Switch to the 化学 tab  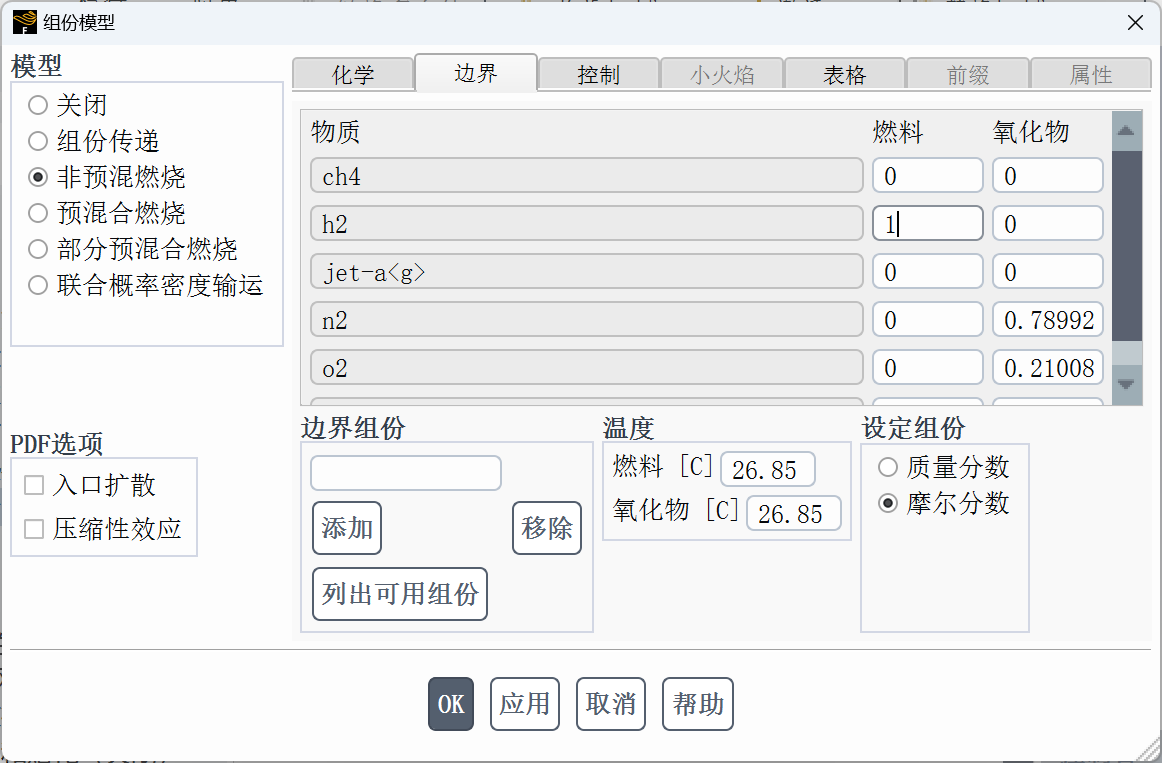click(x=352, y=75)
